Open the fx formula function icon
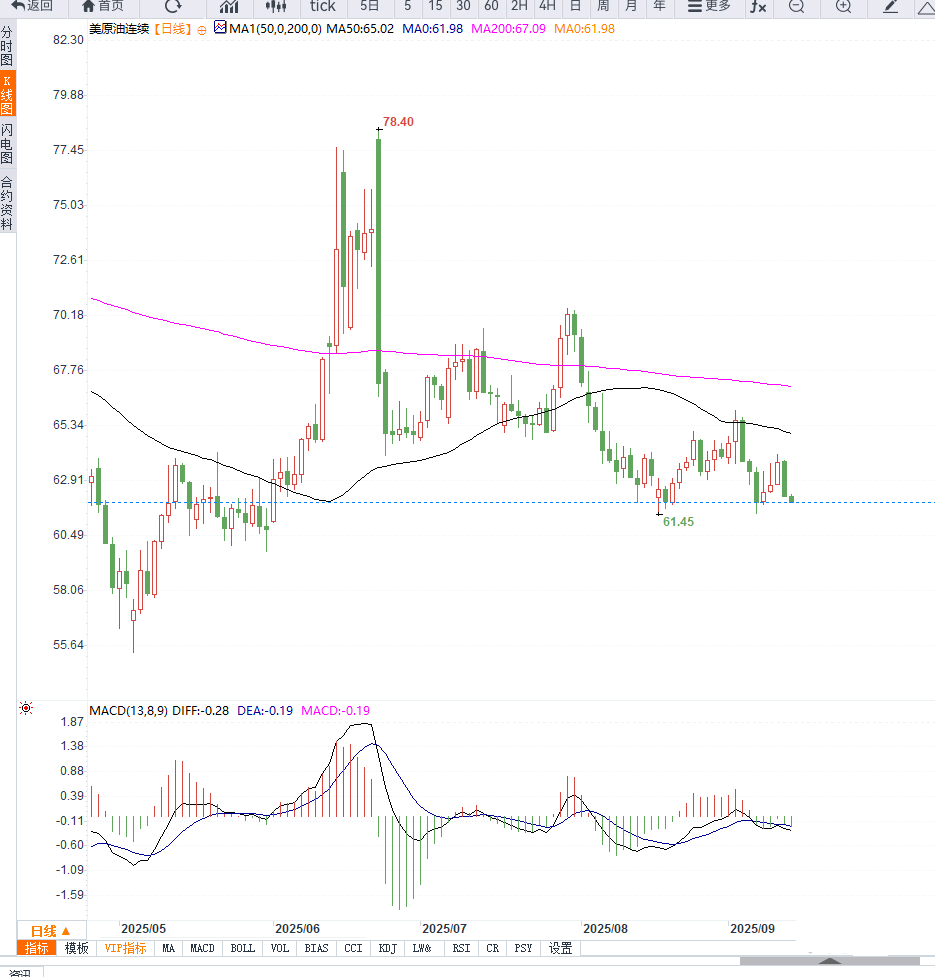Screen dimensions: 935x977 pyautogui.click(x=759, y=6)
